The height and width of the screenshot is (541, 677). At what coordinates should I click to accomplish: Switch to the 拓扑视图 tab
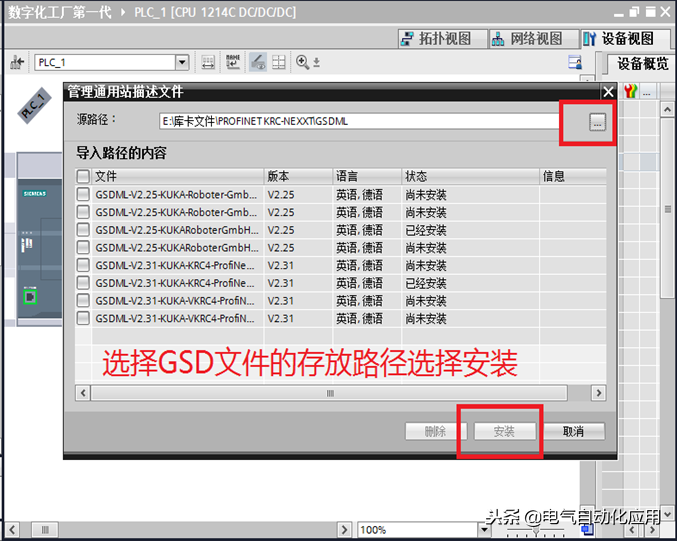pyautogui.click(x=442, y=39)
